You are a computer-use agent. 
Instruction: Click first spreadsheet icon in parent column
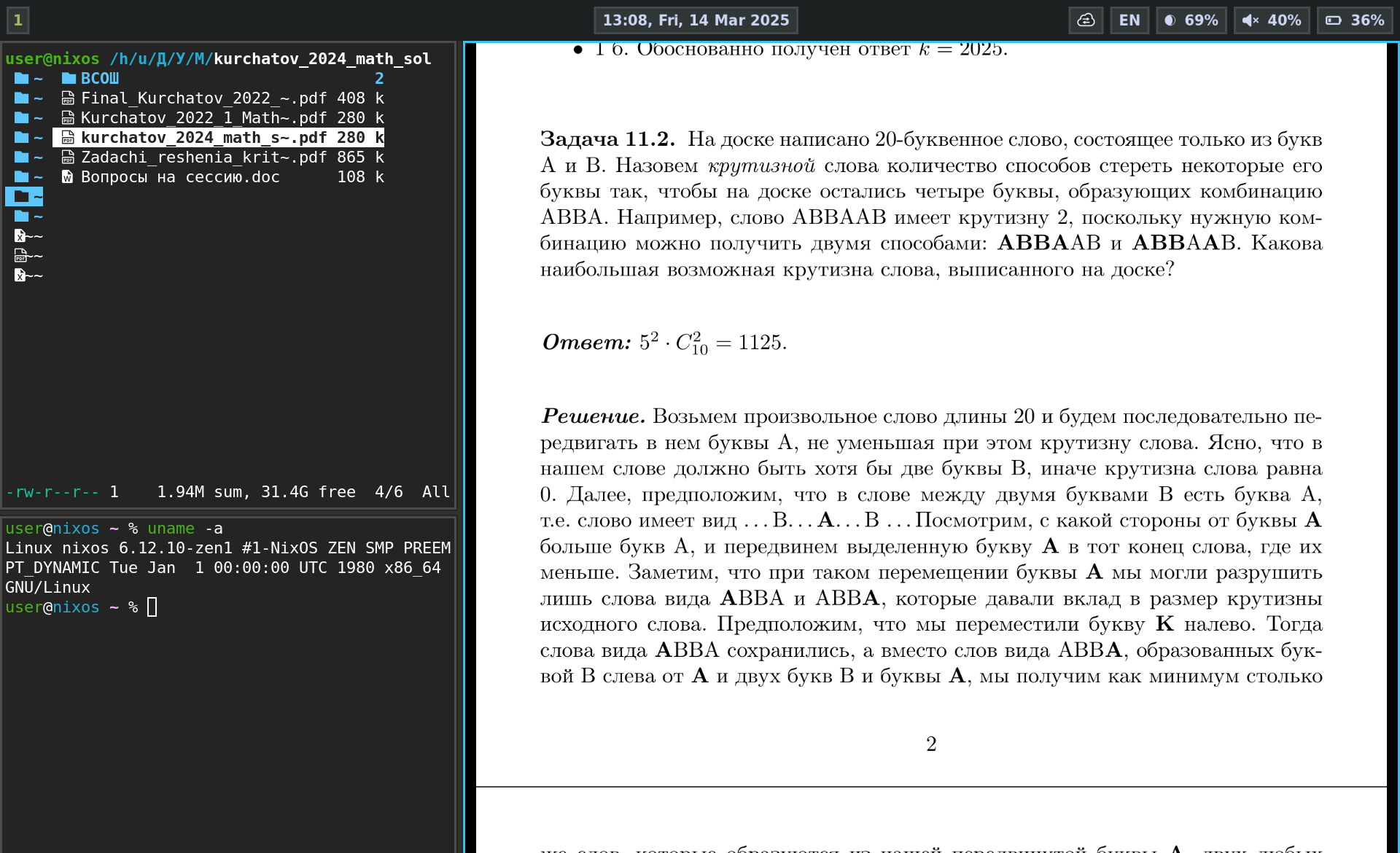[21, 236]
